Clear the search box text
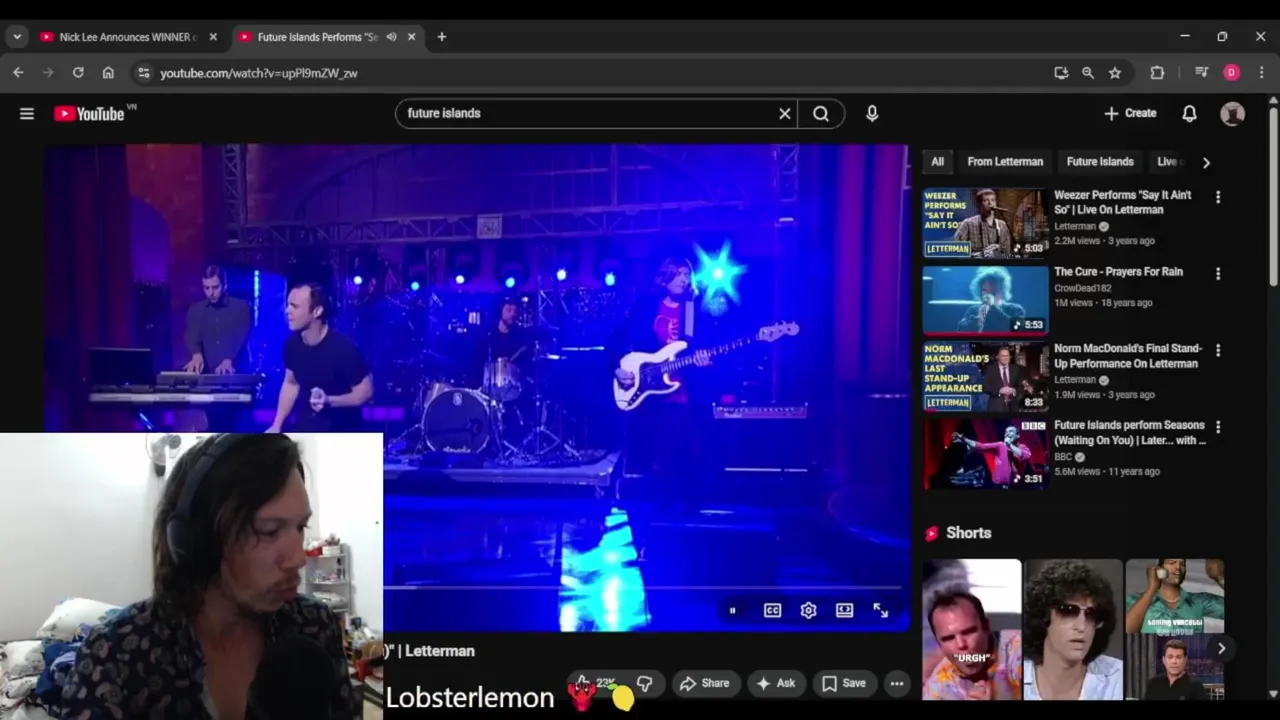 click(785, 114)
